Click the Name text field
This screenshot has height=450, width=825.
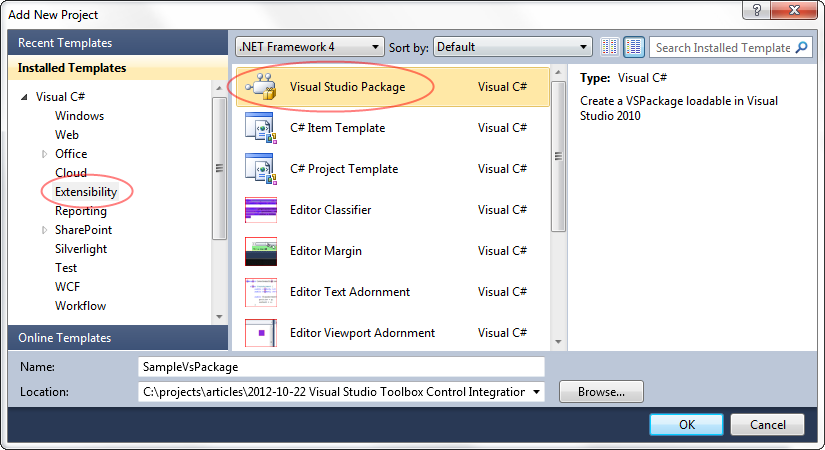[341, 367]
